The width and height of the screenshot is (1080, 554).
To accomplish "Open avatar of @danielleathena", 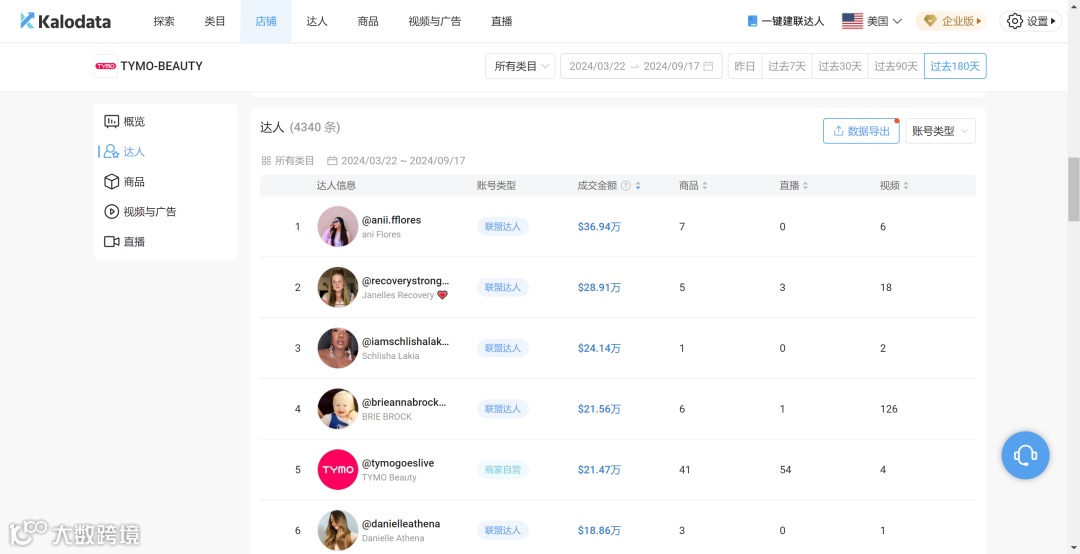I will point(338,530).
